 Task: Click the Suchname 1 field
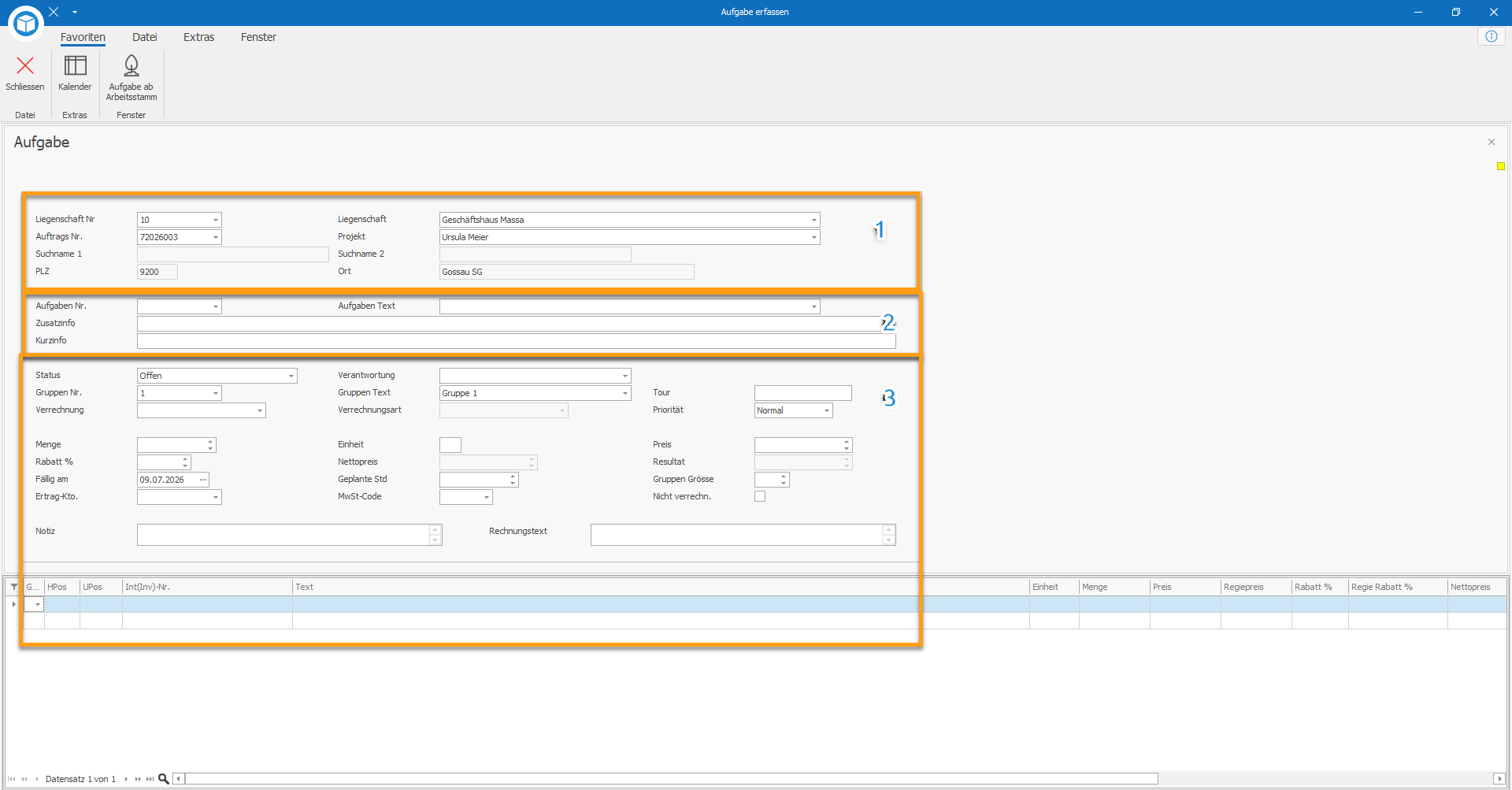click(233, 254)
